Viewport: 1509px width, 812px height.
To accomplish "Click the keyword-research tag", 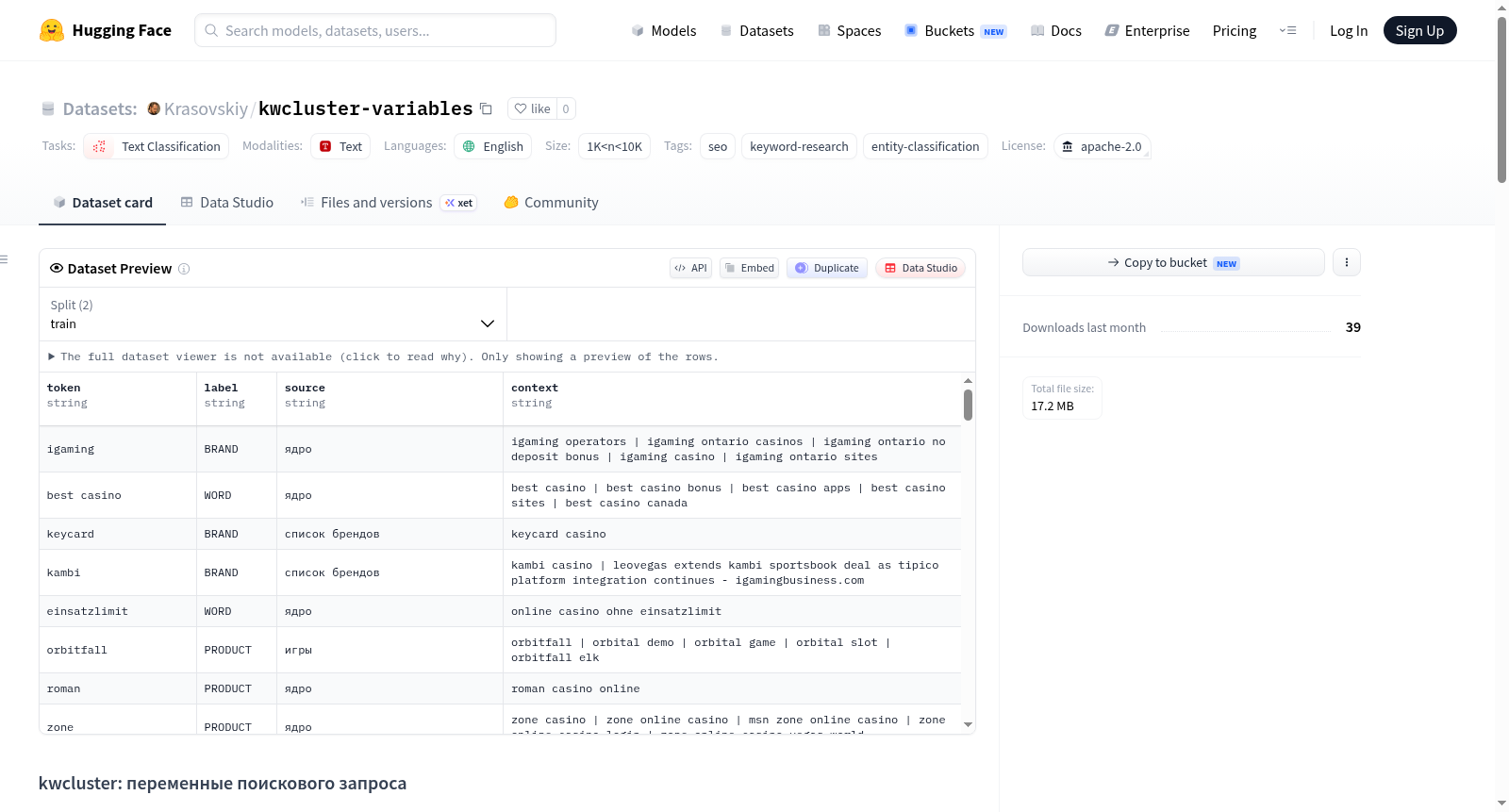I will 799,146.
